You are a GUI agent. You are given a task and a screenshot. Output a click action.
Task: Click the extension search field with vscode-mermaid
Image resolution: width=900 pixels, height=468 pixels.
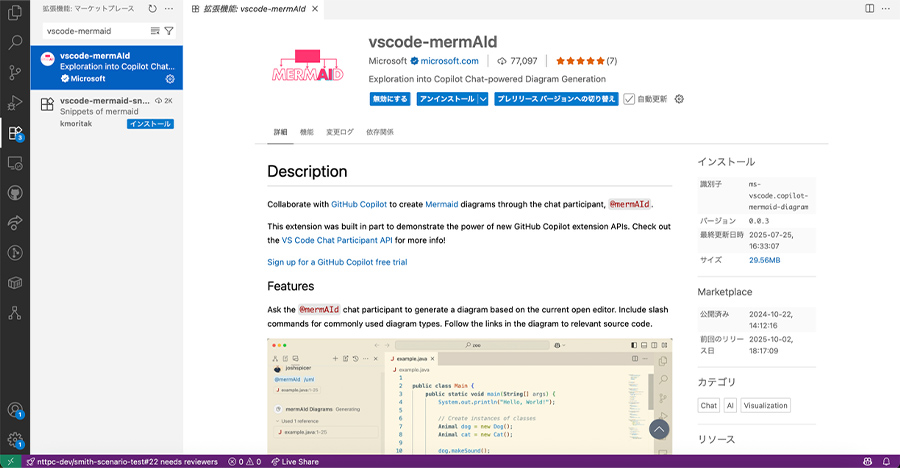click(95, 31)
